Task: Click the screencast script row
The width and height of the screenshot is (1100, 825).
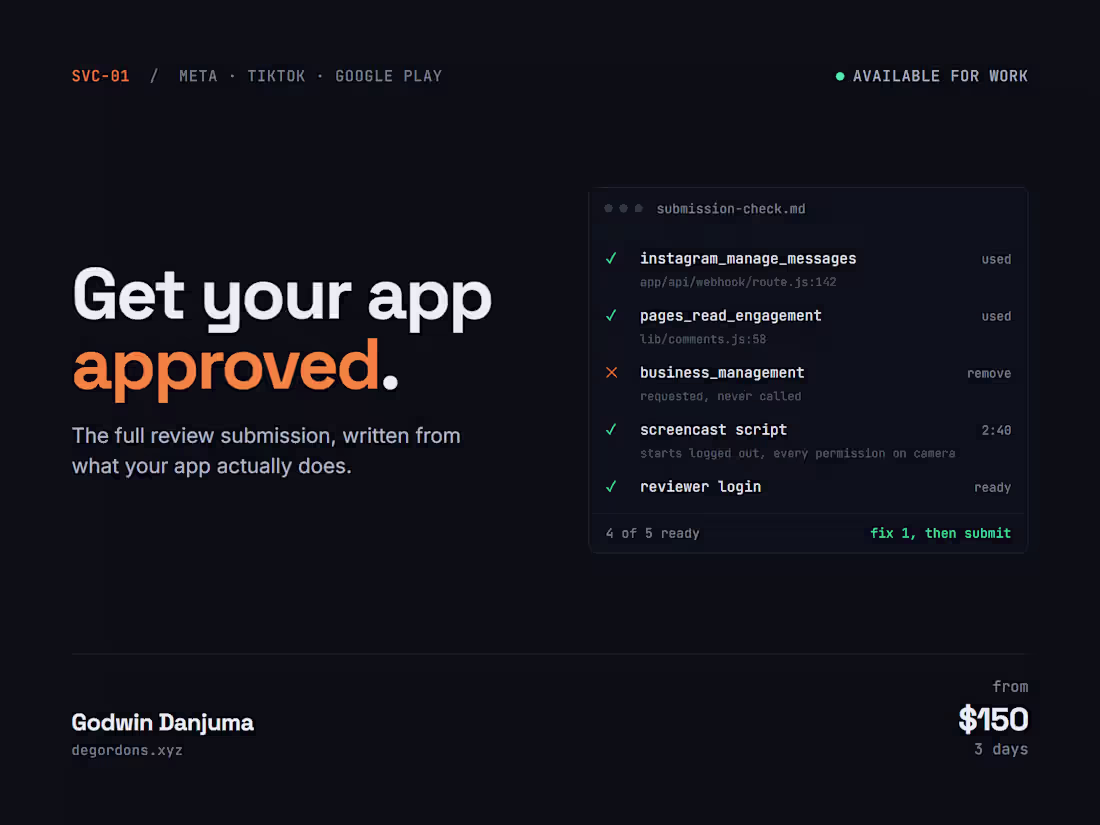Action: [x=808, y=441]
